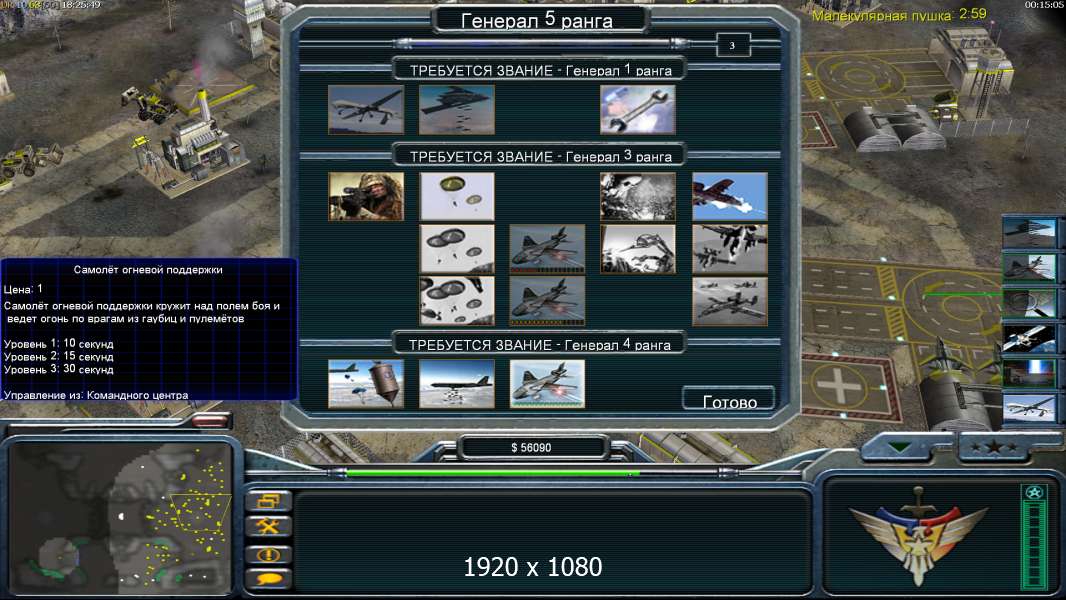Click the exclamation beacon alert button
This screenshot has height=600, width=1066.
[268, 554]
